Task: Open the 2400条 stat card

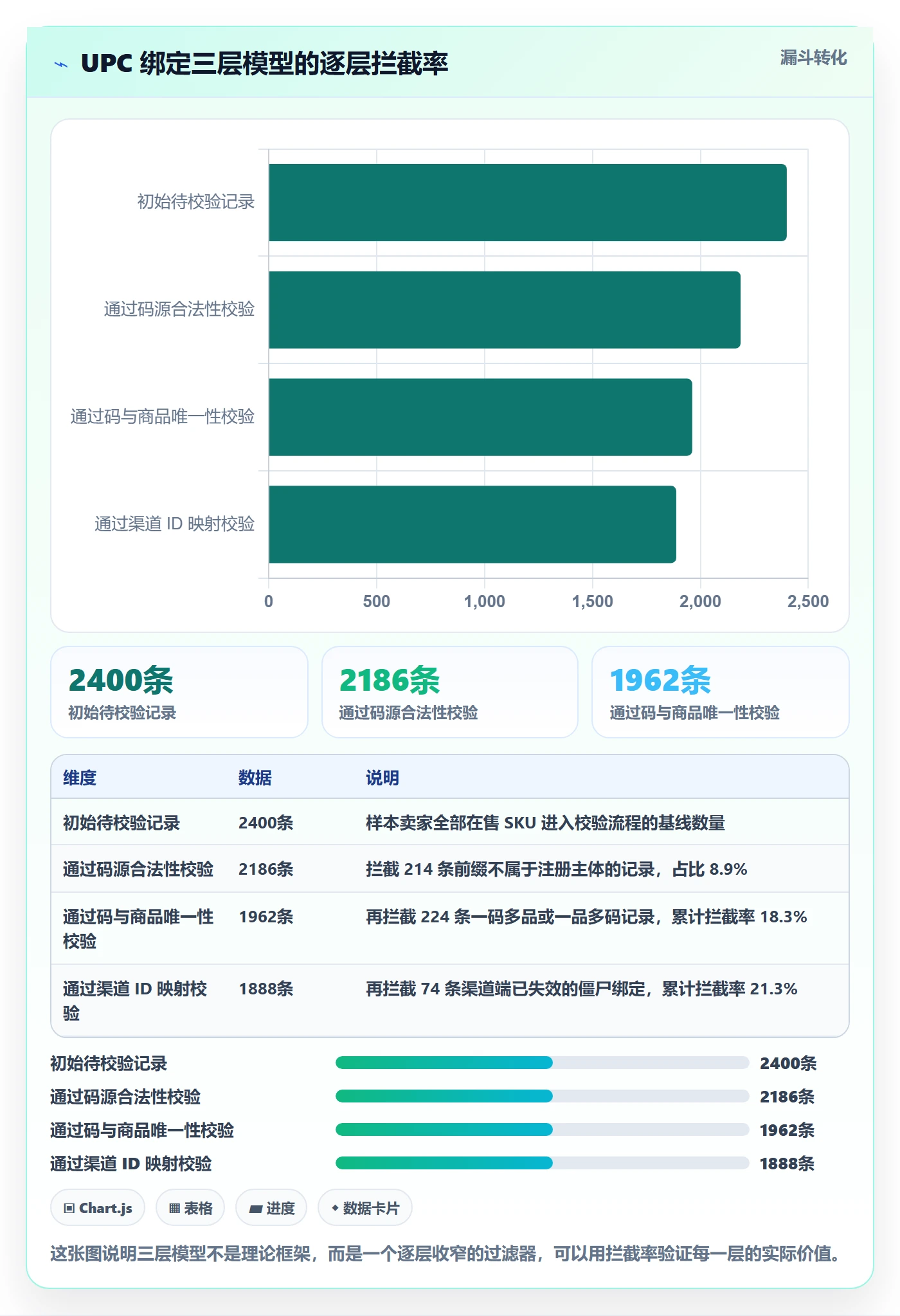Action: tap(179, 692)
